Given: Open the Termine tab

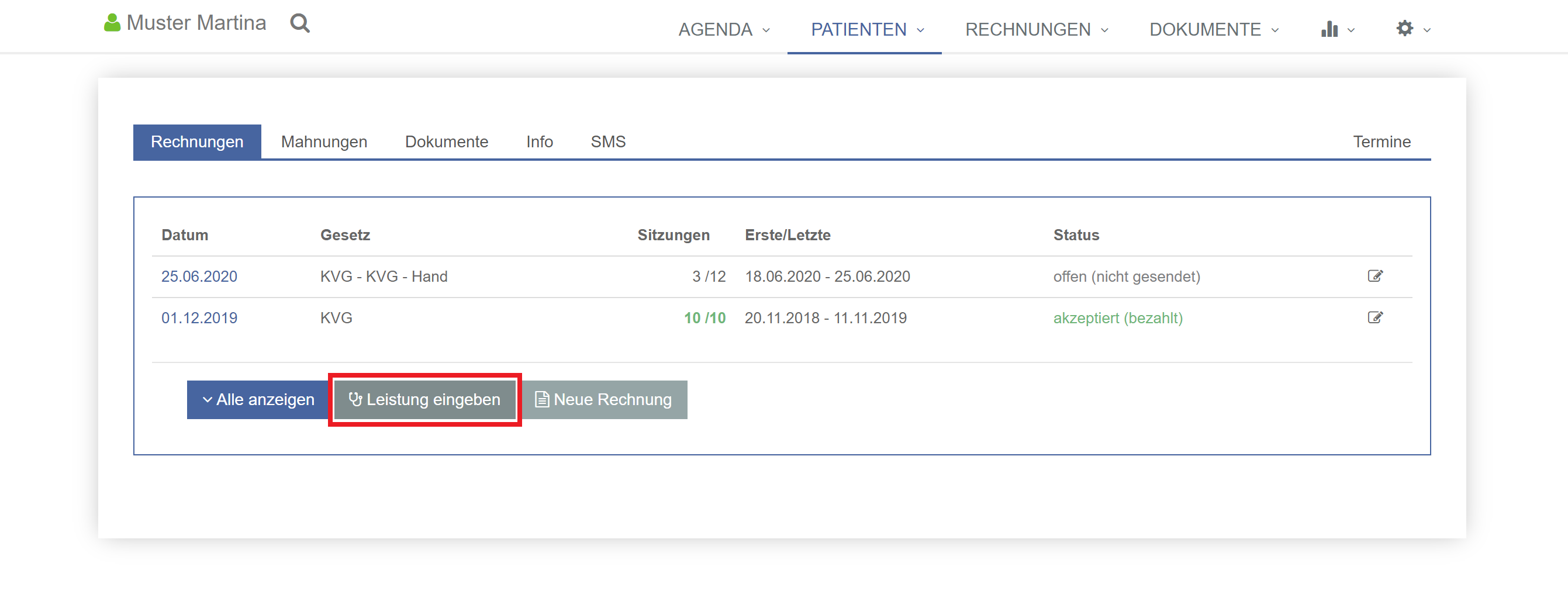Looking at the screenshot, I should pyautogui.click(x=1381, y=142).
